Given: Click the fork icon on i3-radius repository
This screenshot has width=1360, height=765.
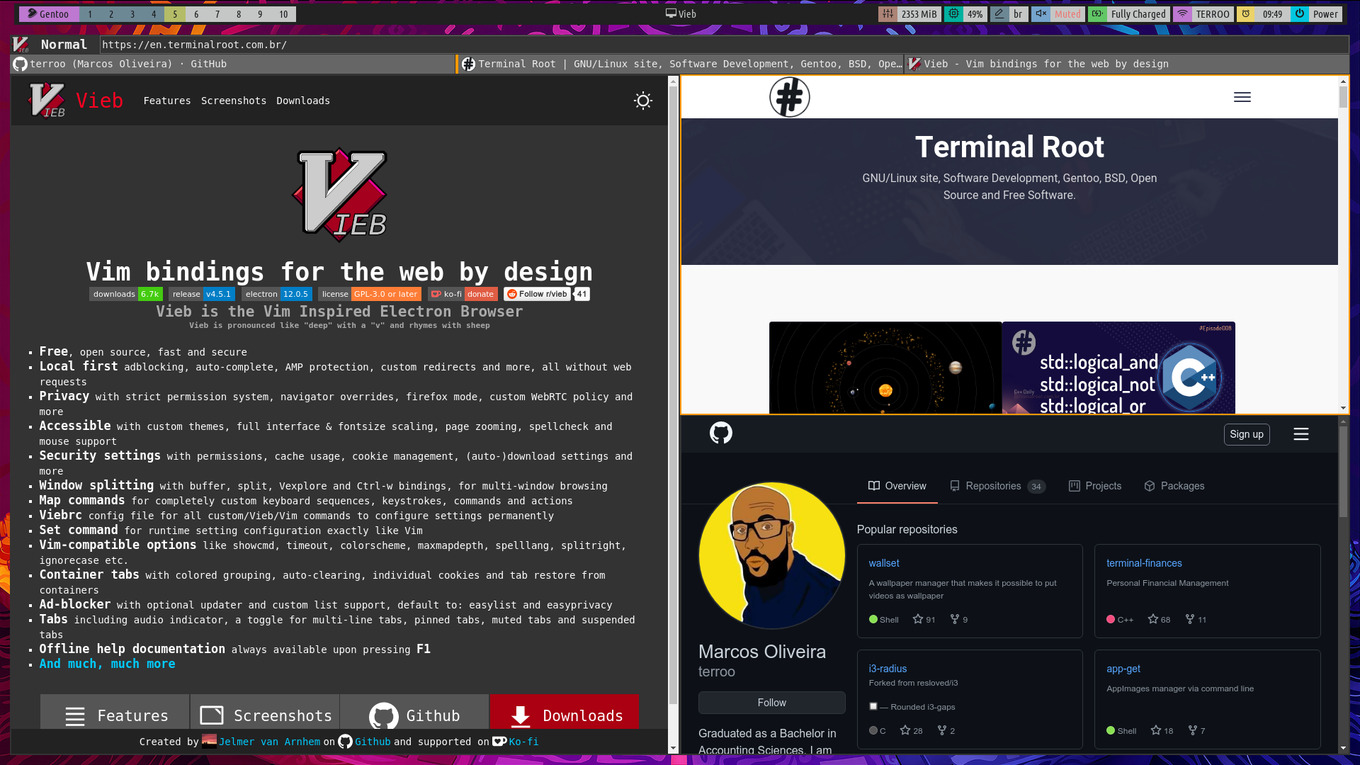Looking at the screenshot, I should coord(942,730).
